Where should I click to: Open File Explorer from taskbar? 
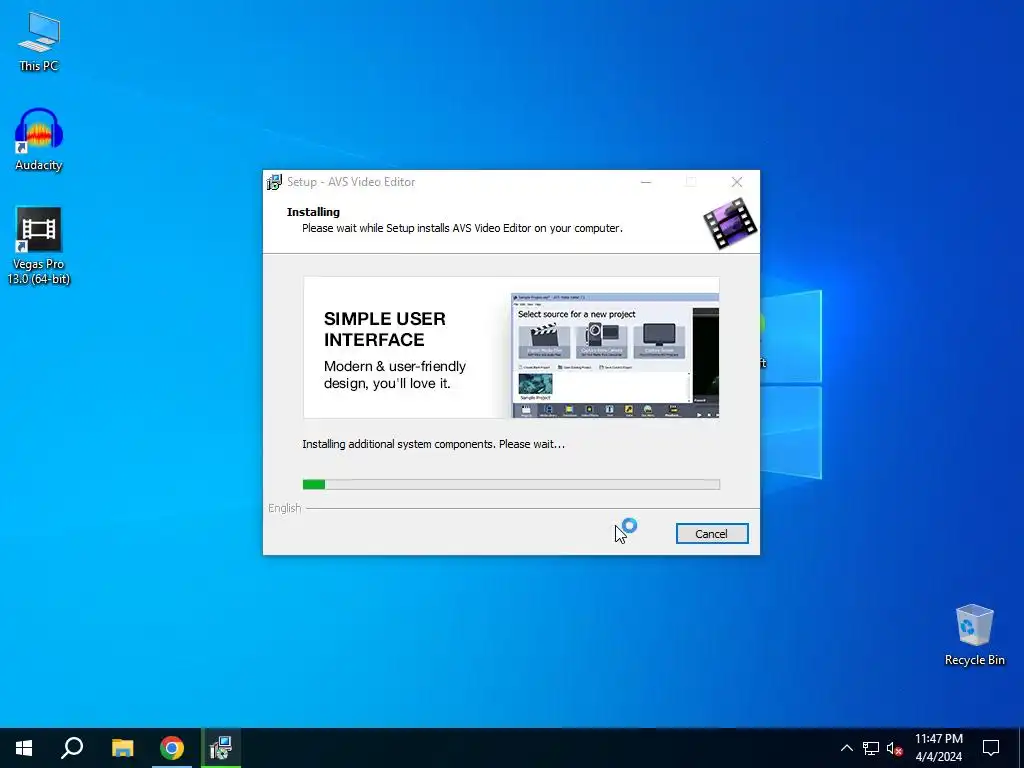(122, 748)
